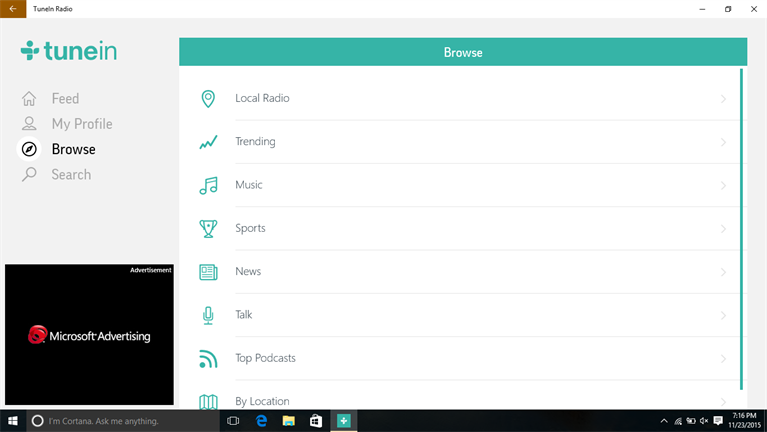Click the Browse list vertical scrollbar
The image size is (767, 432).
(742, 229)
